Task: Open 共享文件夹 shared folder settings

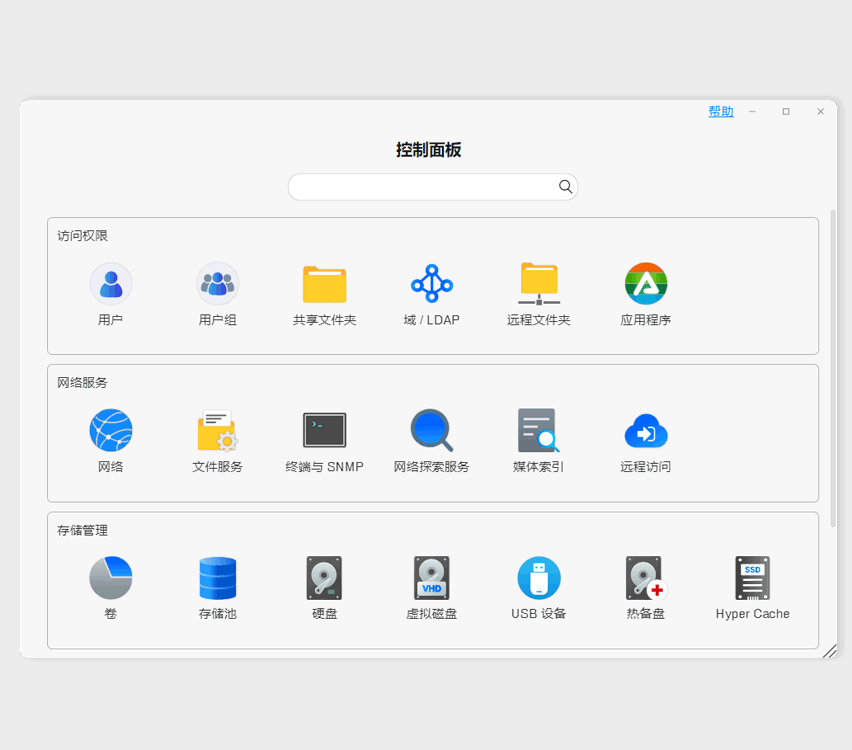Action: pyautogui.click(x=324, y=293)
